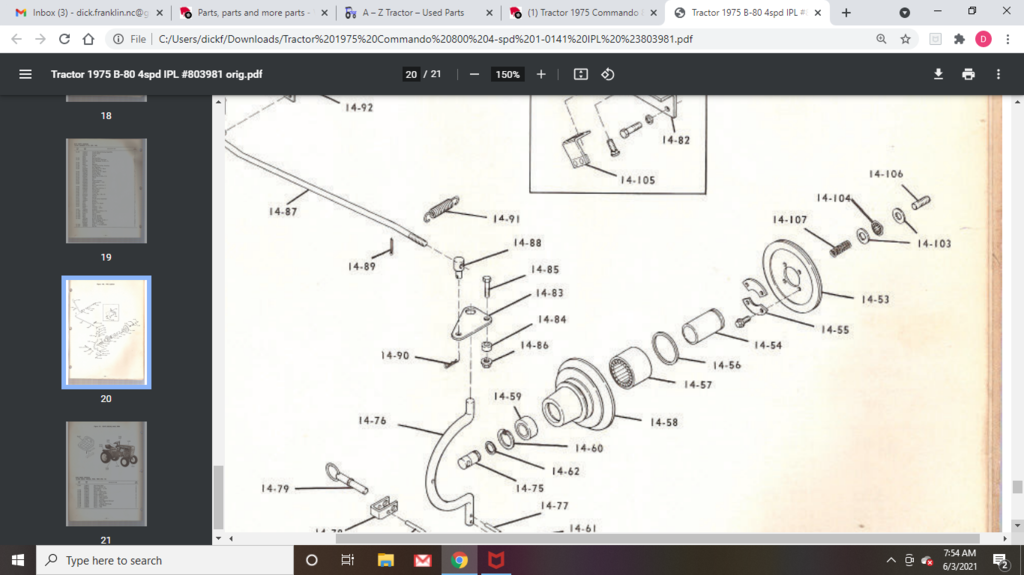Select the page 20 thumbnail
This screenshot has width=1024, height=575.
click(x=106, y=332)
